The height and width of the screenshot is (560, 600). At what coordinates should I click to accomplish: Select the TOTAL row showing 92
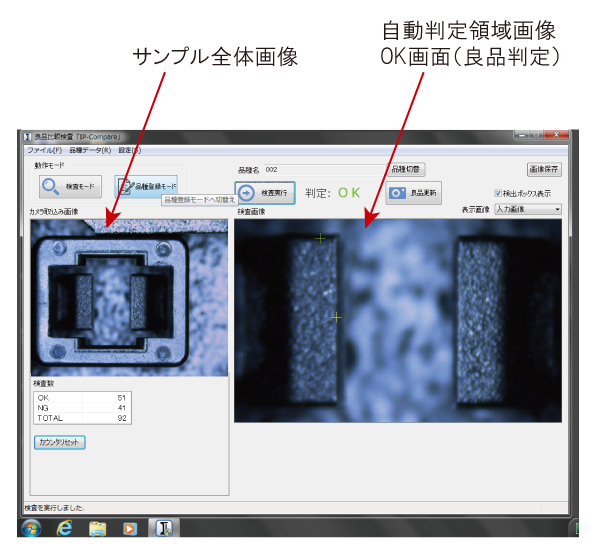point(82,418)
